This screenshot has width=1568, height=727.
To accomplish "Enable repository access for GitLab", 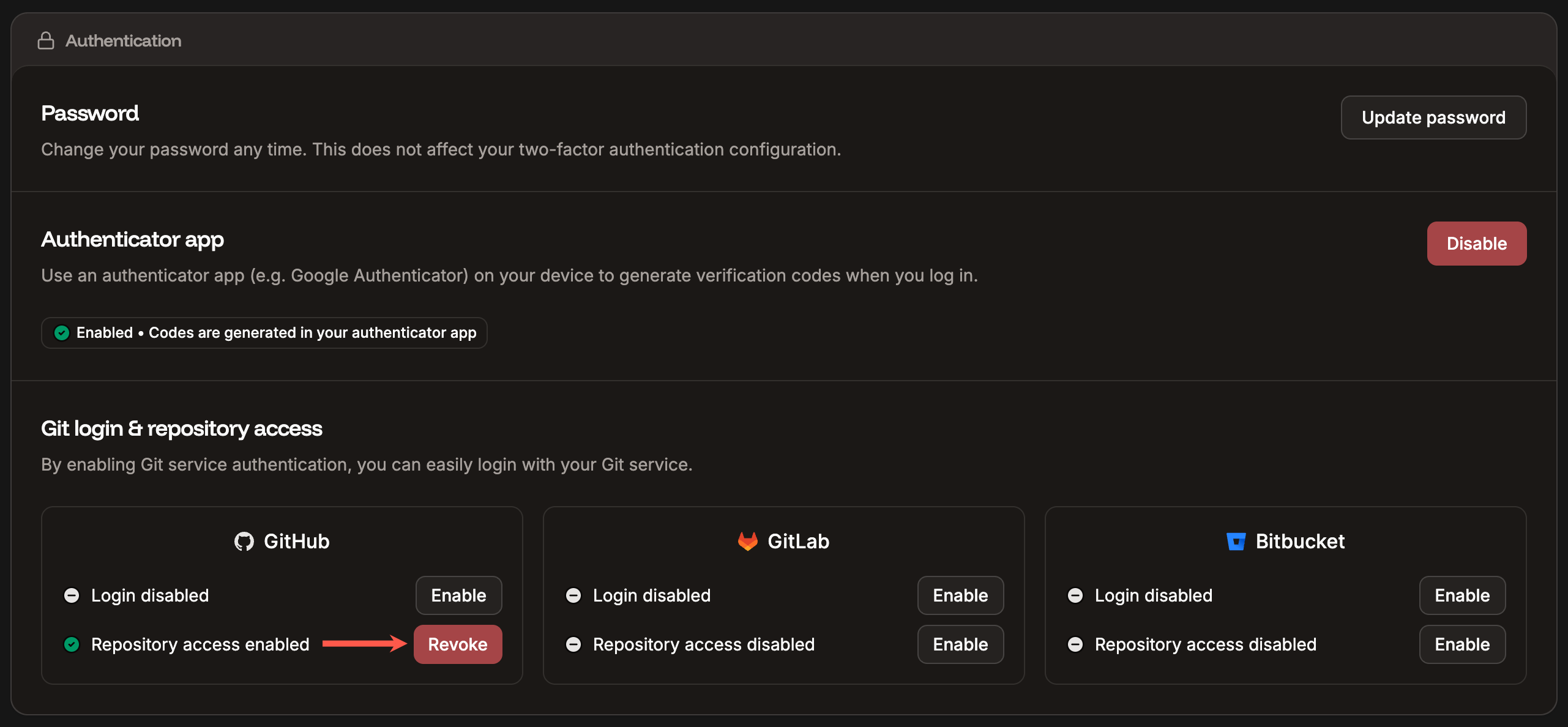I will tap(960, 644).
